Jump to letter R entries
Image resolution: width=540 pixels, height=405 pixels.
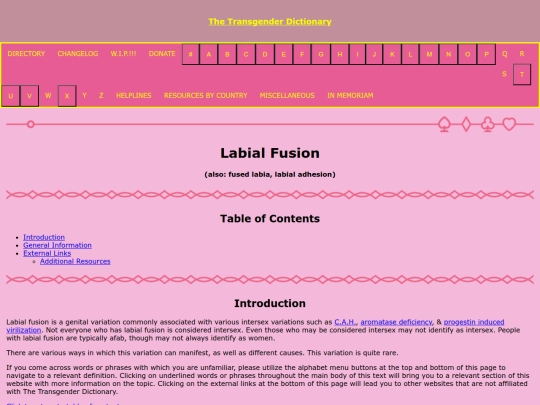(522, 54)
